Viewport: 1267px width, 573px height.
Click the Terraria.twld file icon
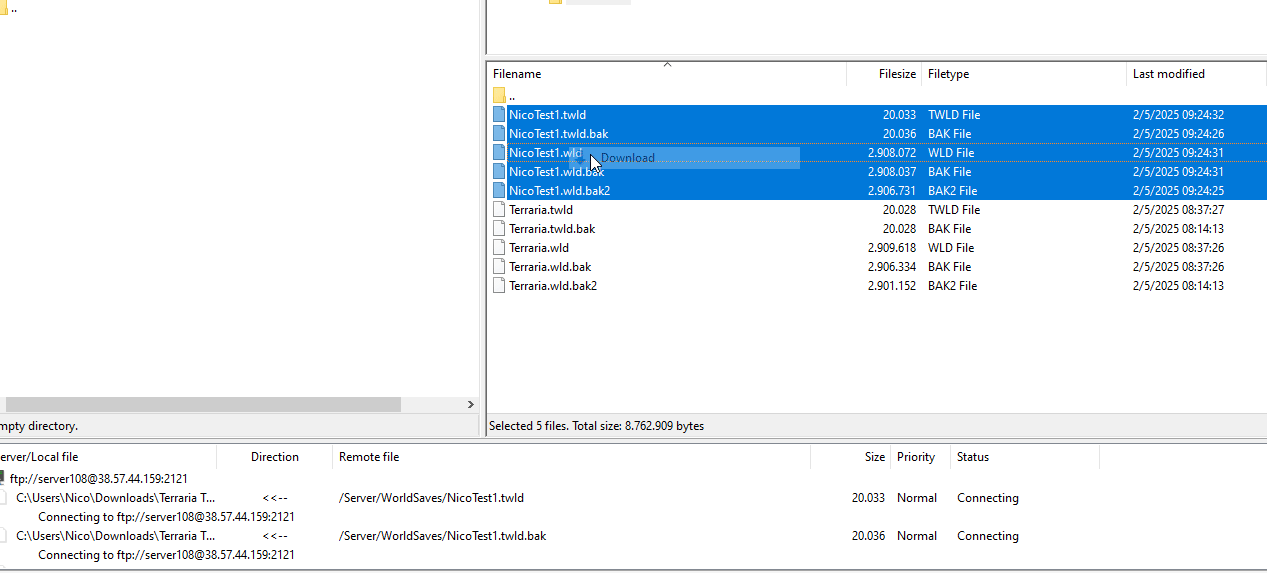(x=499, y=210)
